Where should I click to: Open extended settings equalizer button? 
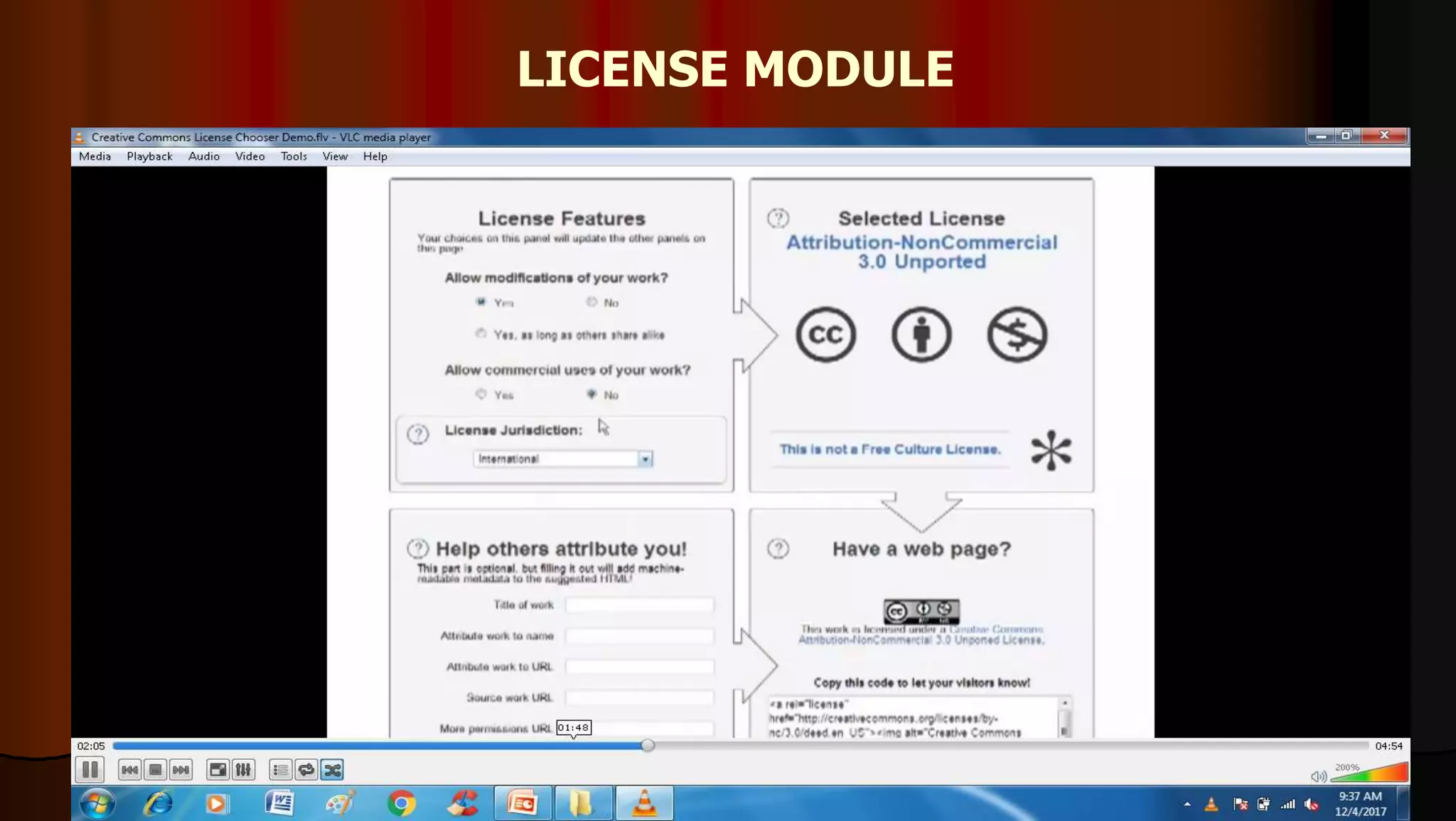243,770
